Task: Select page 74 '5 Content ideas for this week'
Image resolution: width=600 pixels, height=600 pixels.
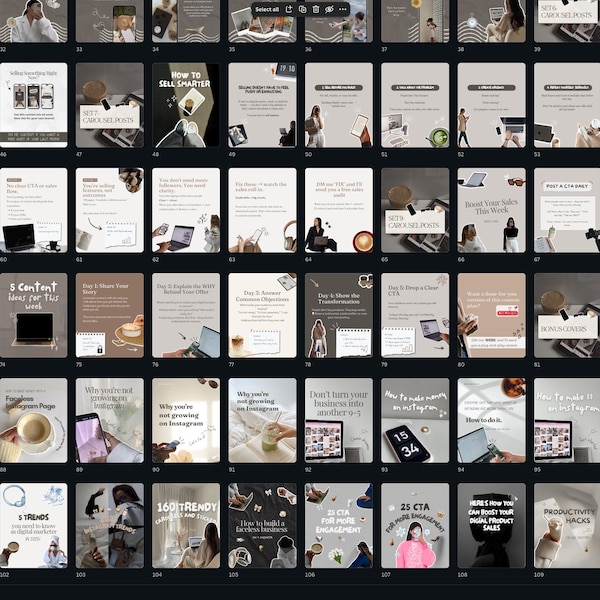Action: [x=33, y=315]
